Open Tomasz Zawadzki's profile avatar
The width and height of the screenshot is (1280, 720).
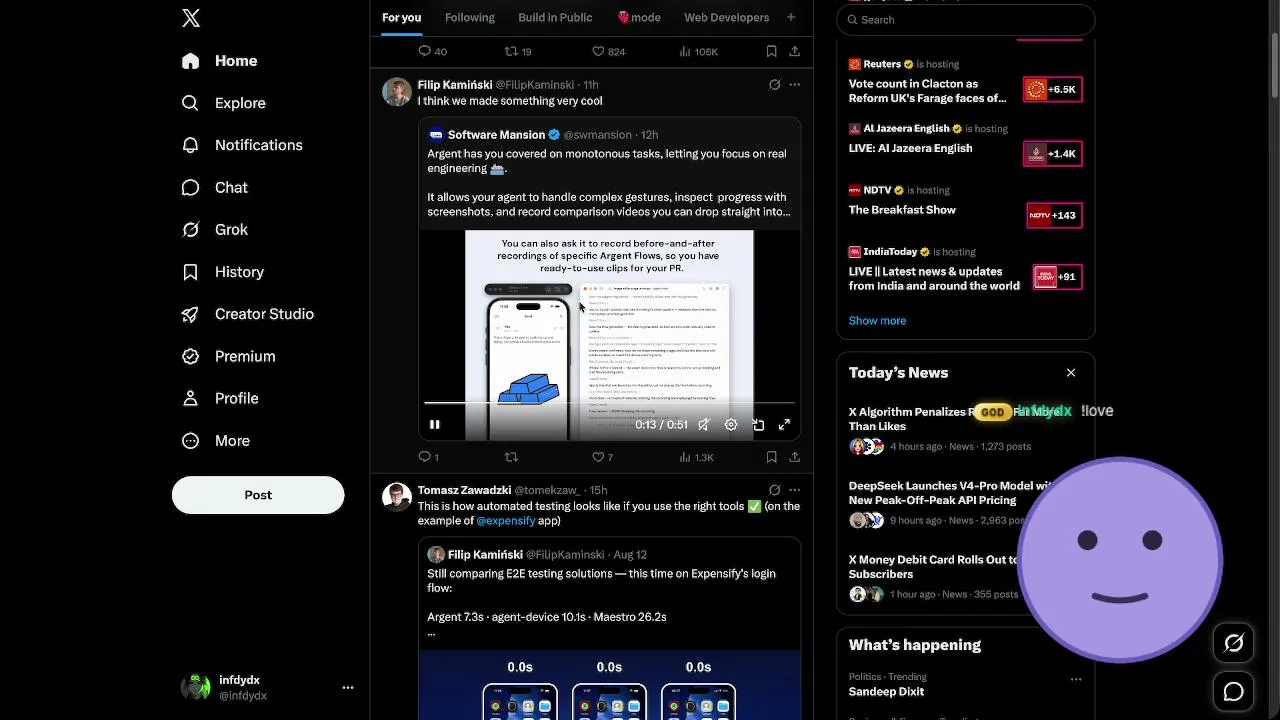[x=397, y=498]
